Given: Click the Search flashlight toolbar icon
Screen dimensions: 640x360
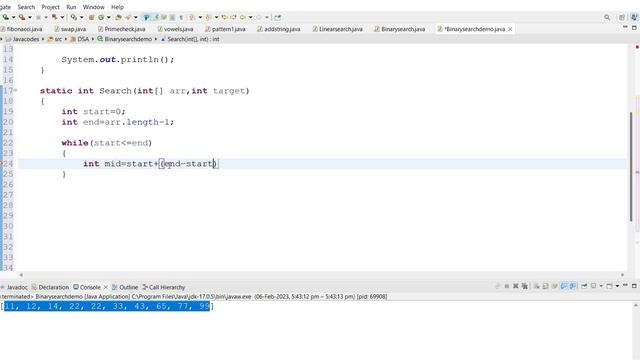Looking at the screenshot, I should [x=128, y=17].
